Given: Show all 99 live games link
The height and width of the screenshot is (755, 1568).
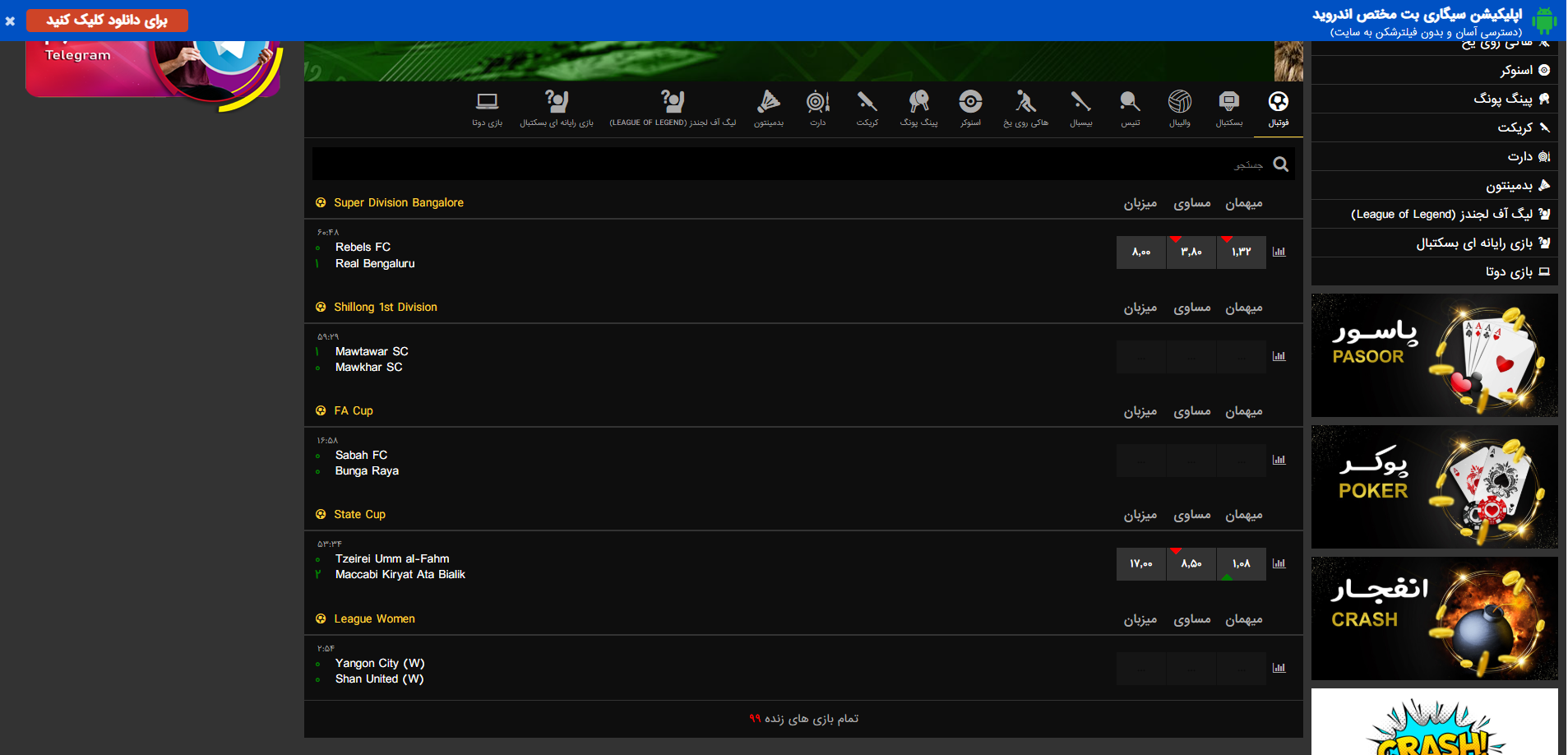Looking at the screenshot, I should click(x=803, y=719).
